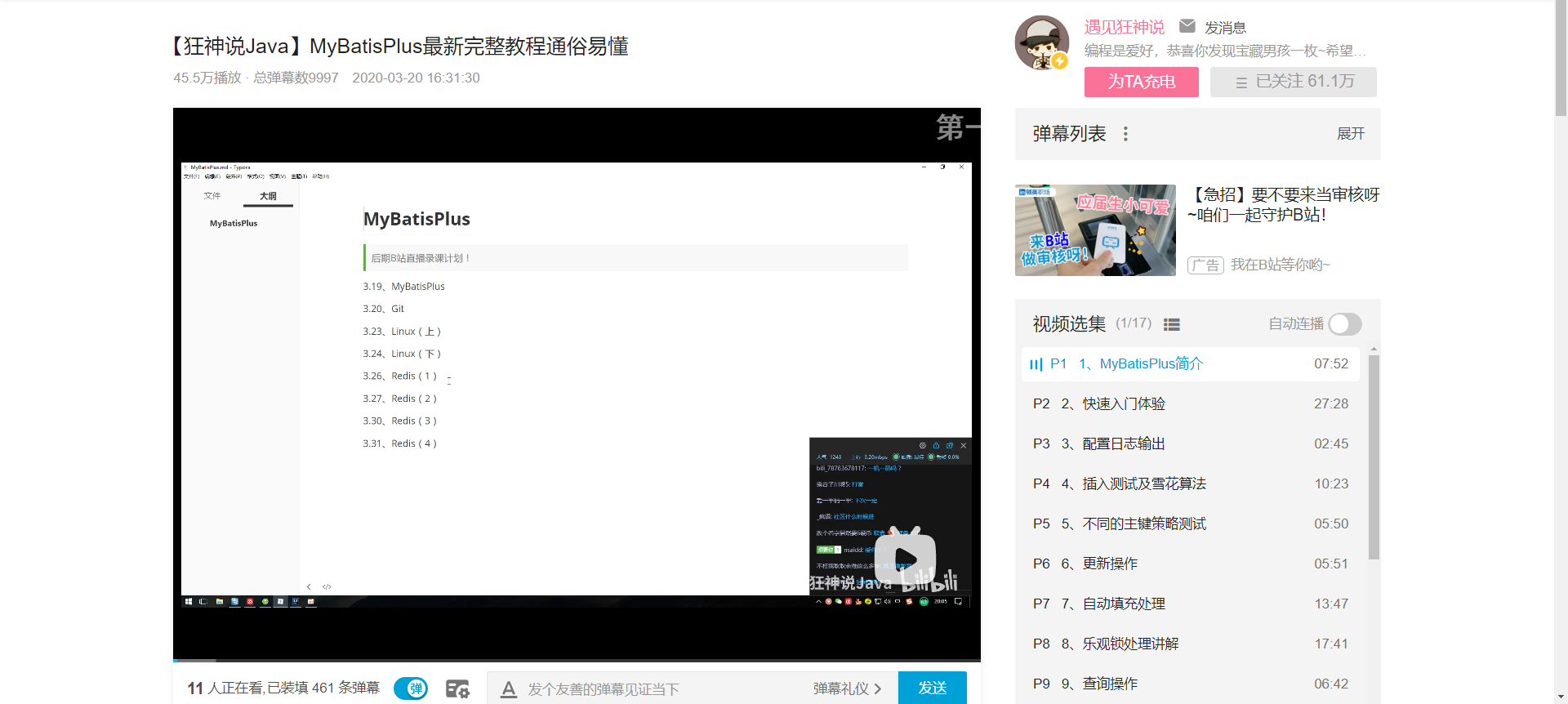Open 弹幕礼仪 chevron link

coord(847,688)
